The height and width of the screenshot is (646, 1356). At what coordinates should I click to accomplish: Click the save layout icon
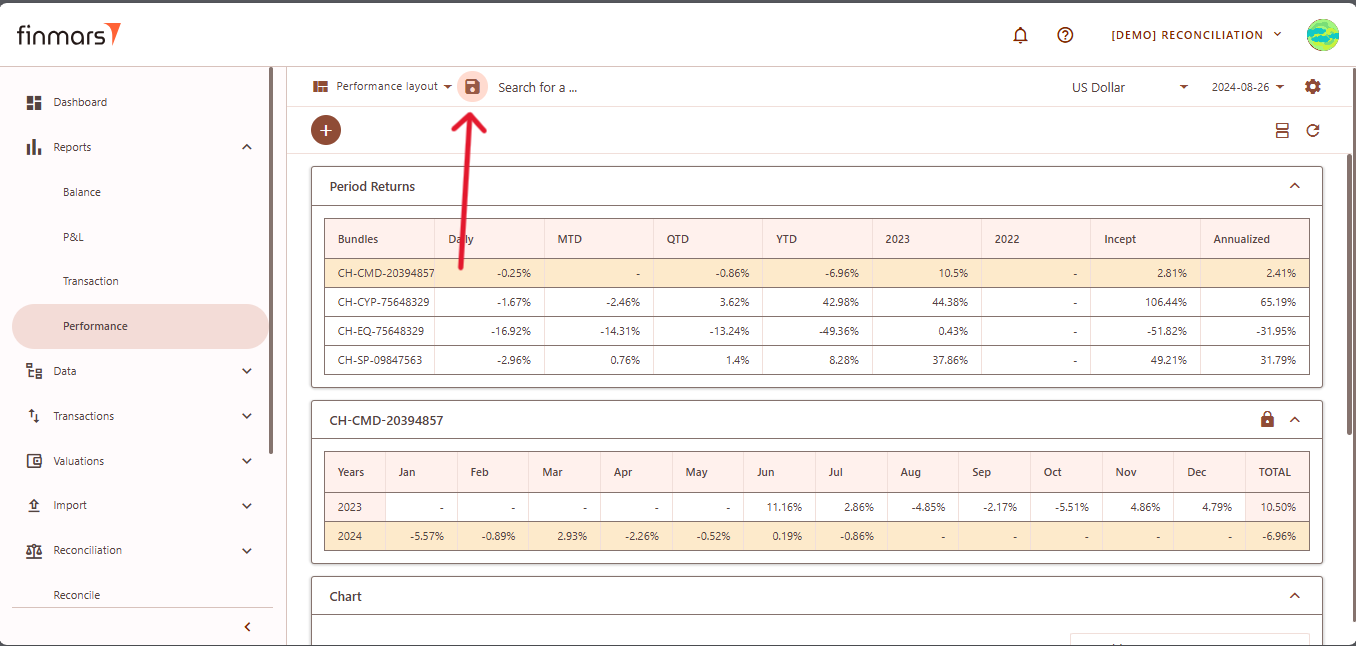tap(473, 87)
